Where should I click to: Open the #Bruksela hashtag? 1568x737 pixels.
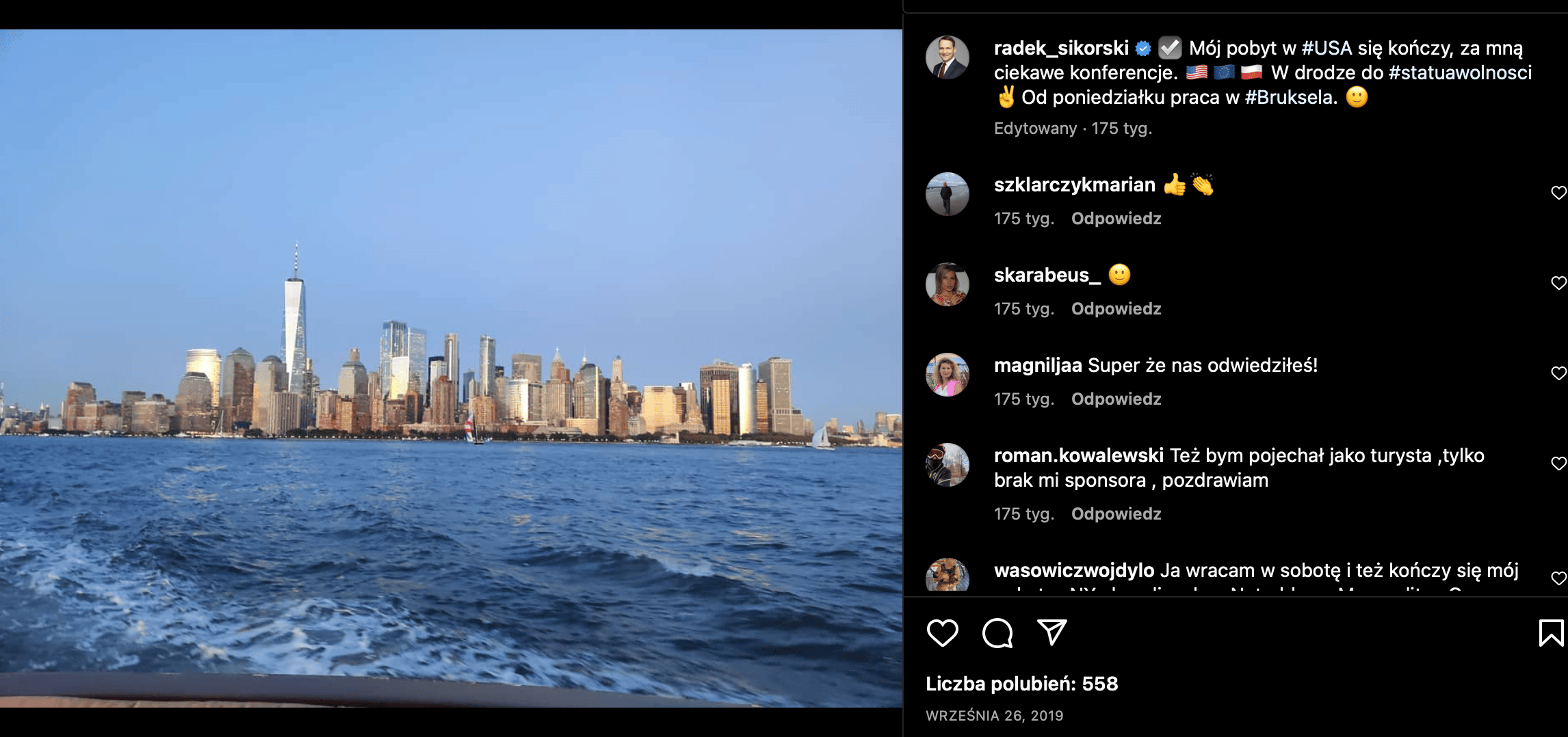pyautogui.click(x=1291, y=97)
